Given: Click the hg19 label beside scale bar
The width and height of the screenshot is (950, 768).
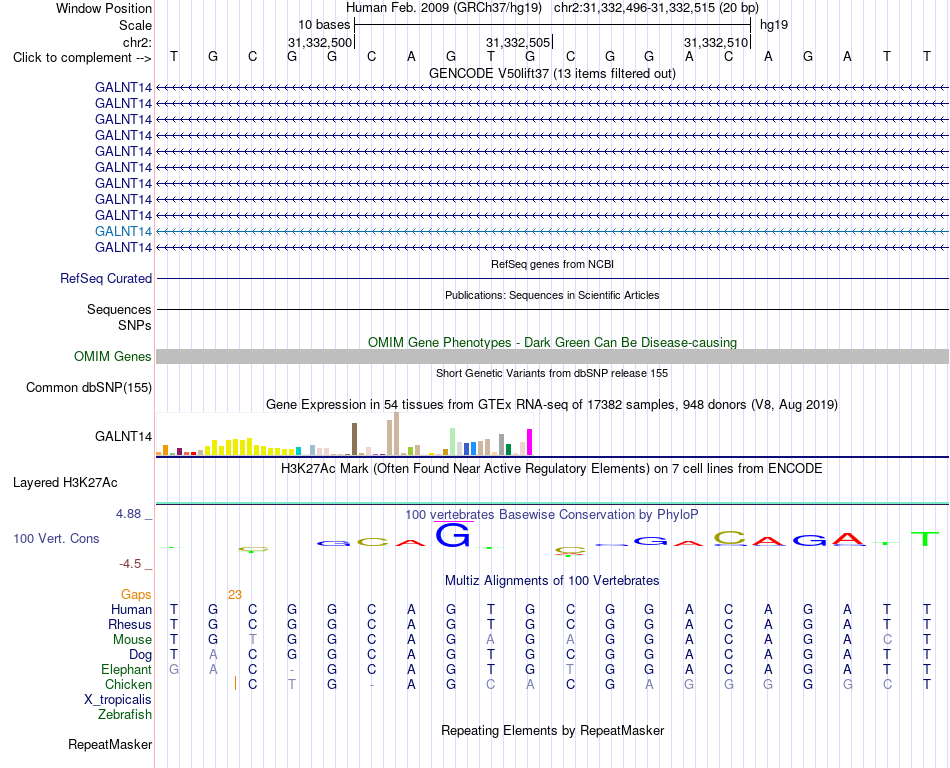Looking at the screenshot, I should [x=774, y=25].
